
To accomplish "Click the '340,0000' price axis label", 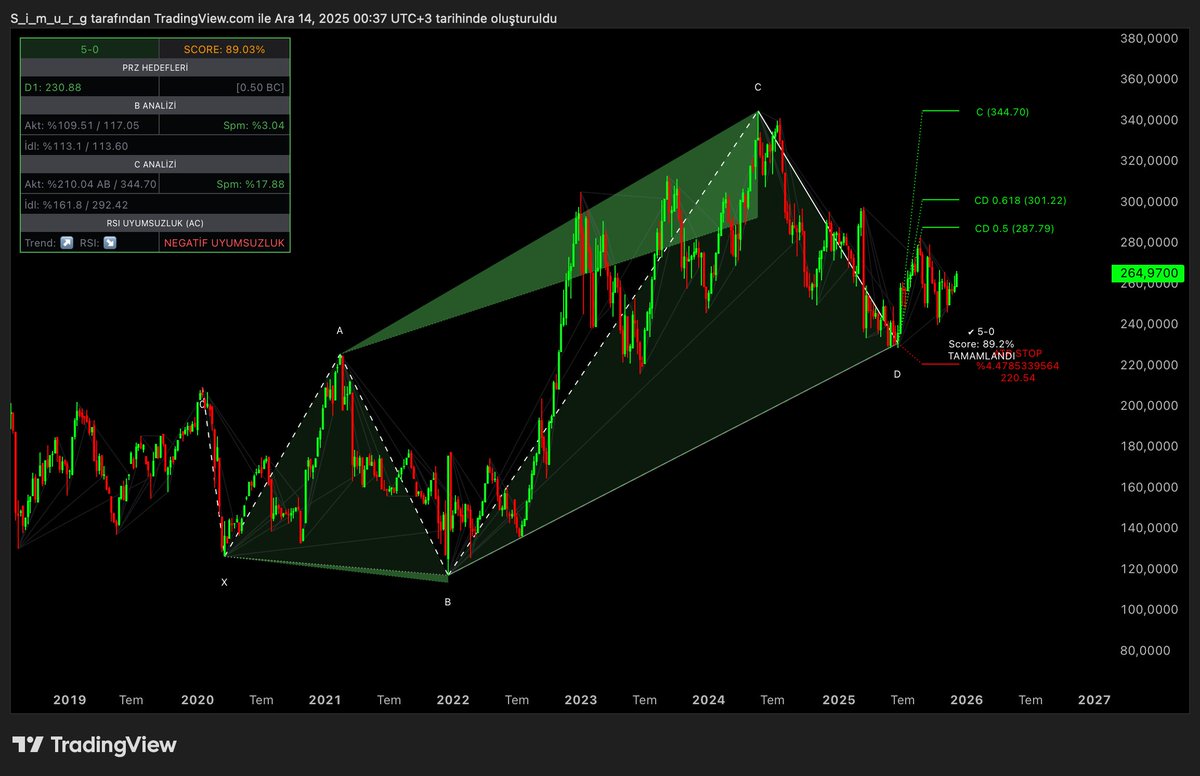I will pos(1150,120).
